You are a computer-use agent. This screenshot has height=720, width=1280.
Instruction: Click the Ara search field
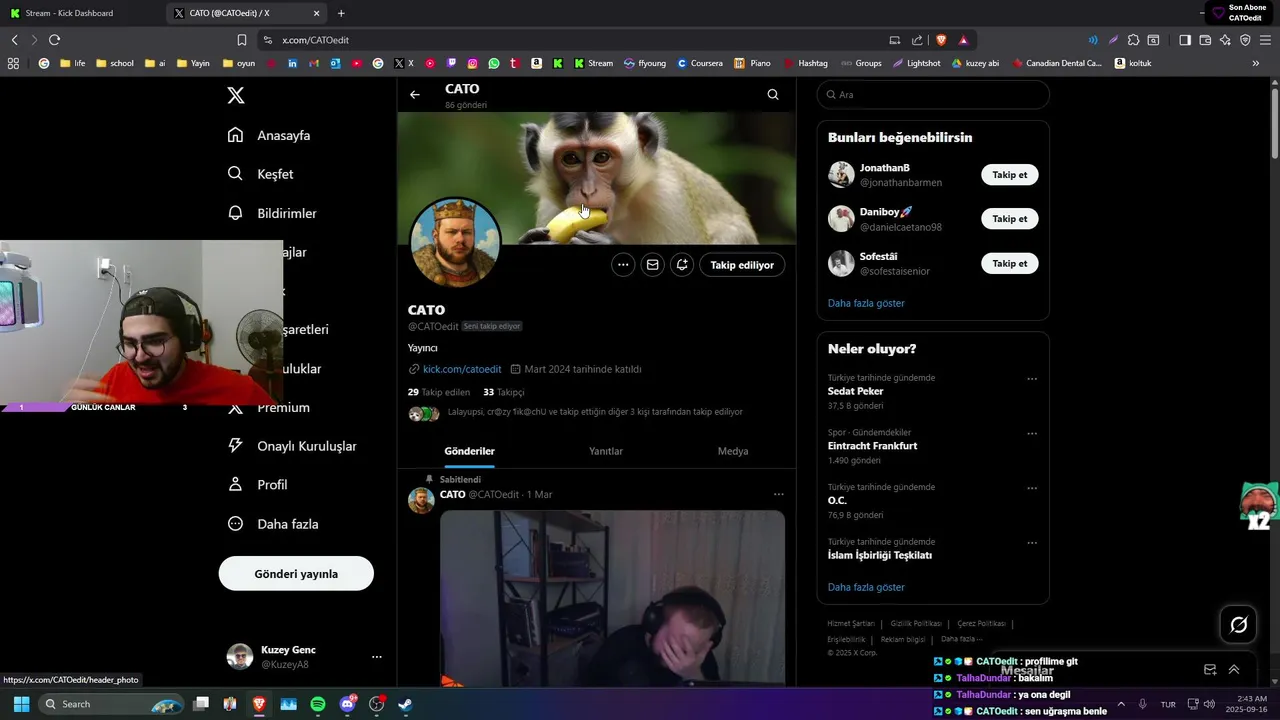tap(933, 95)
